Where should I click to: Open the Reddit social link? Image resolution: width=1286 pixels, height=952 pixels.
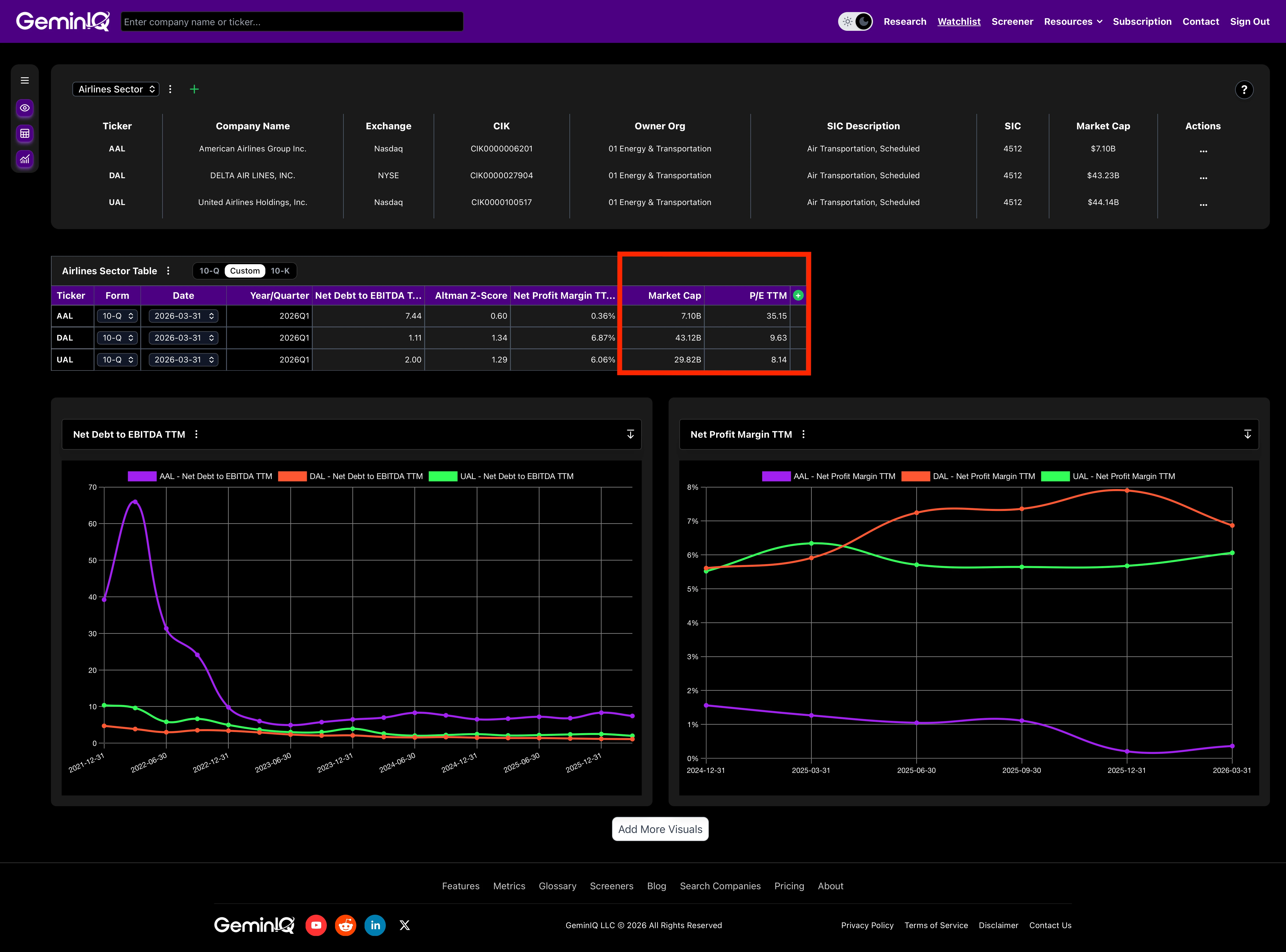tap(345, 925)
